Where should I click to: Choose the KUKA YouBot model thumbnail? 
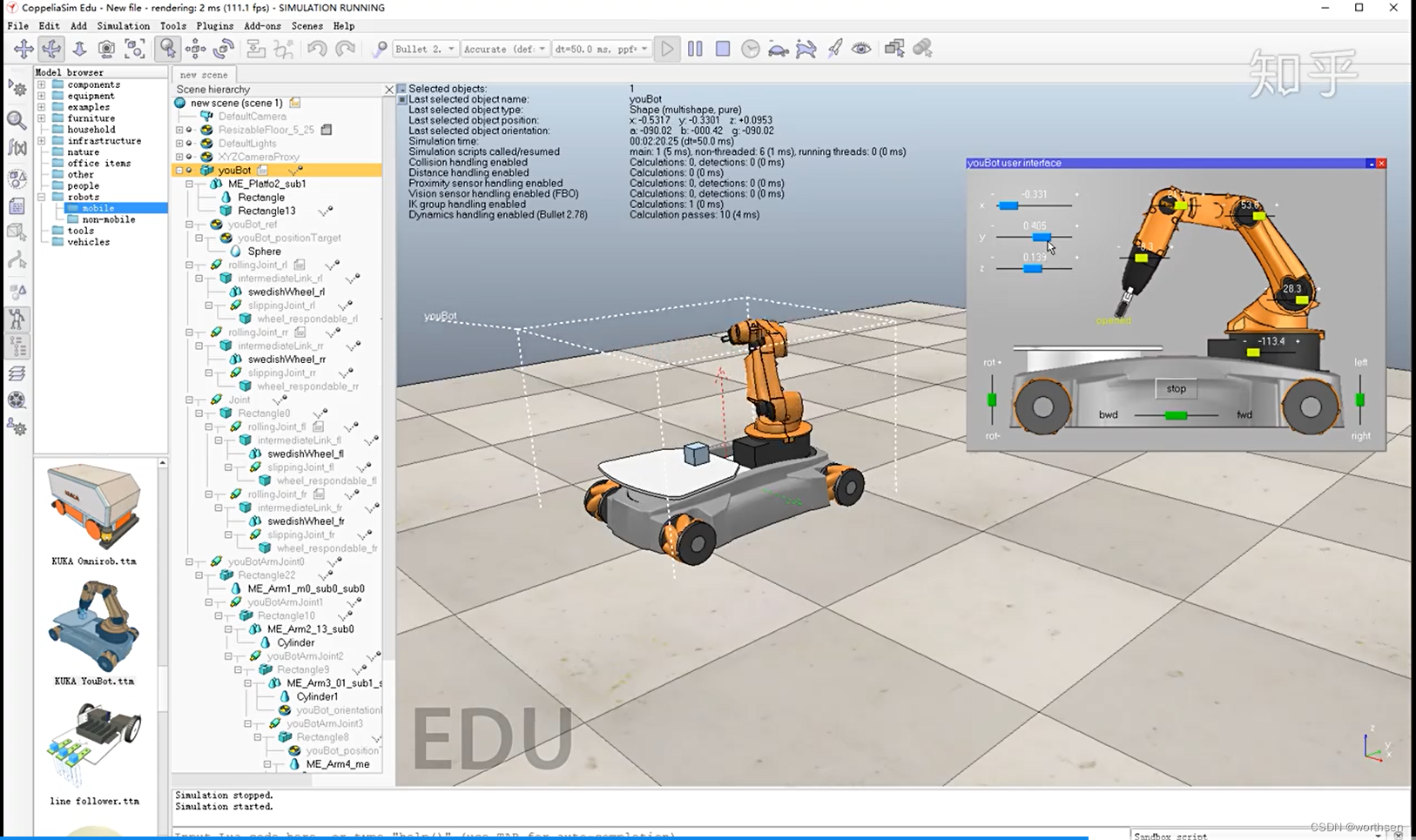[94, 627]
